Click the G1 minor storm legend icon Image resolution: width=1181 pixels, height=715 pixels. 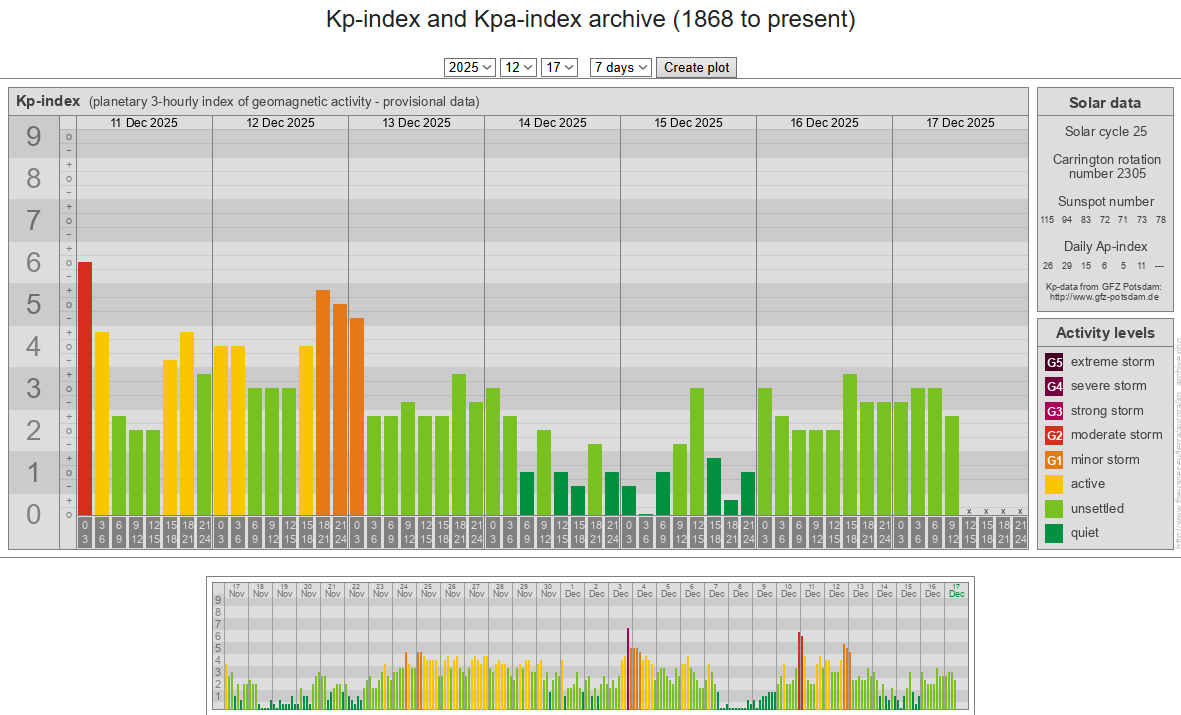pyautogui.click(x=1054, y=460)
